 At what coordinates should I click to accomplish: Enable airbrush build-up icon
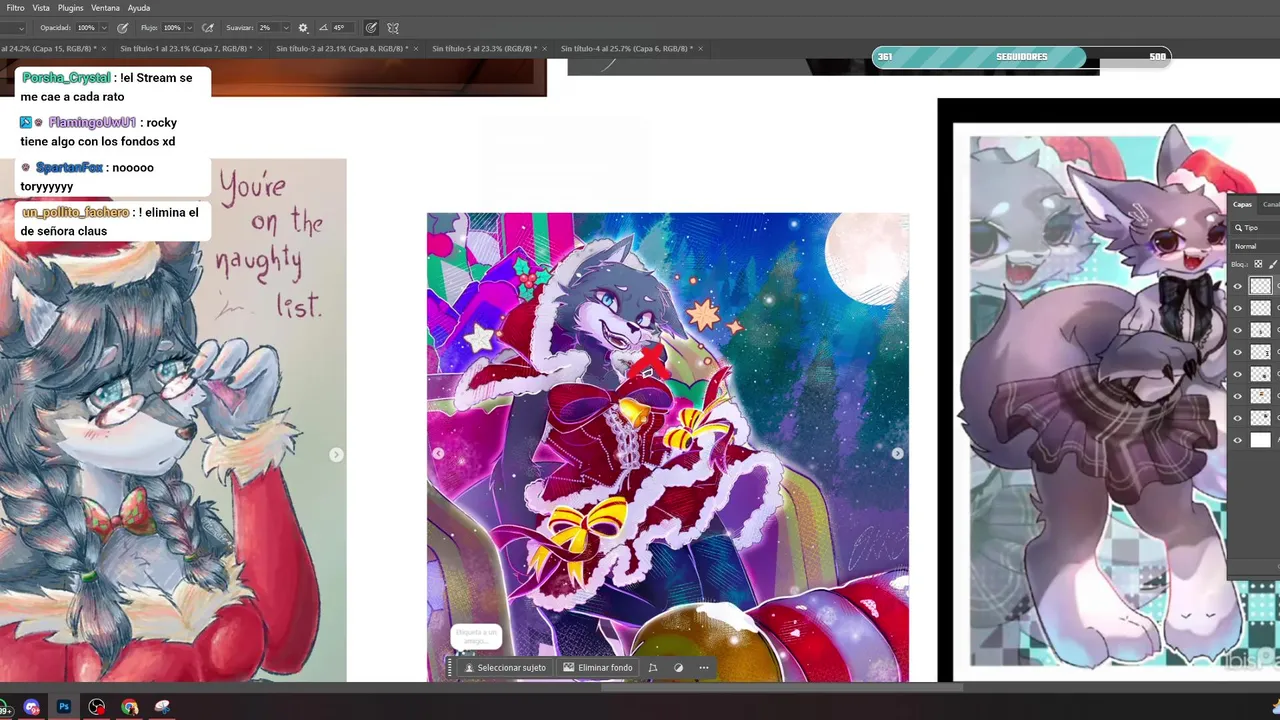click(x=208, y=28)
